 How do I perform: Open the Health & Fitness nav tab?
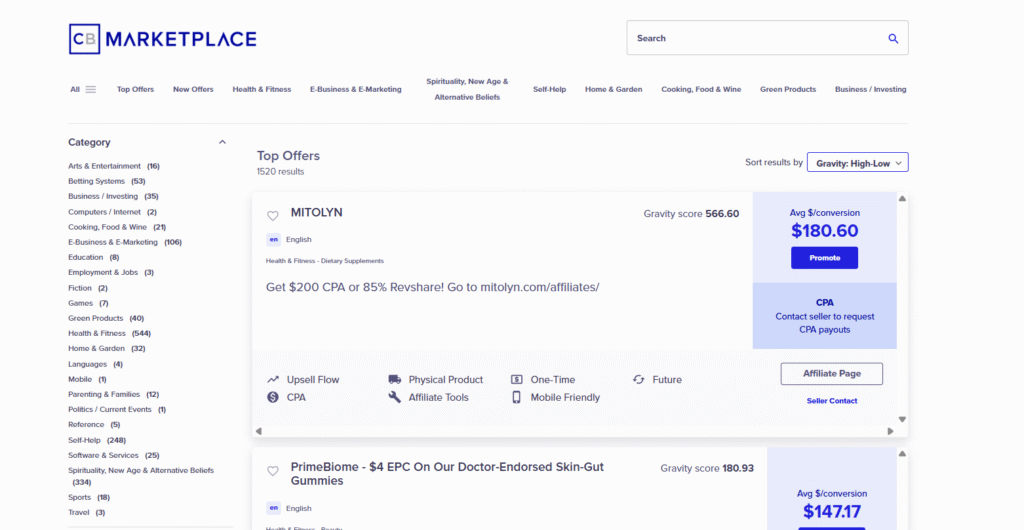(x=262, y=89)
